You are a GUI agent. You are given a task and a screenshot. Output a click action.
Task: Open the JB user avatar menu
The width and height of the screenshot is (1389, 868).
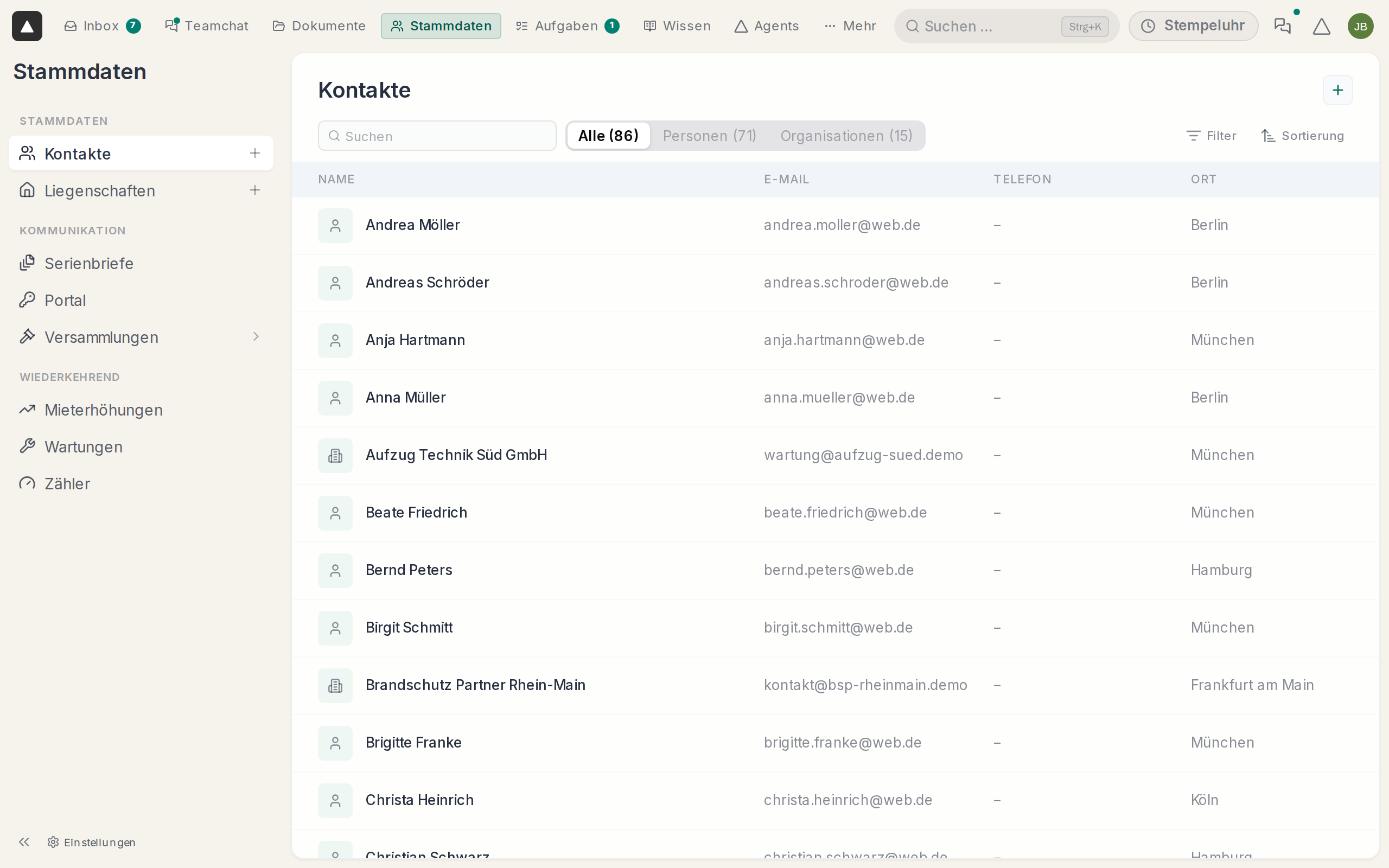[x=1360, y=26]
